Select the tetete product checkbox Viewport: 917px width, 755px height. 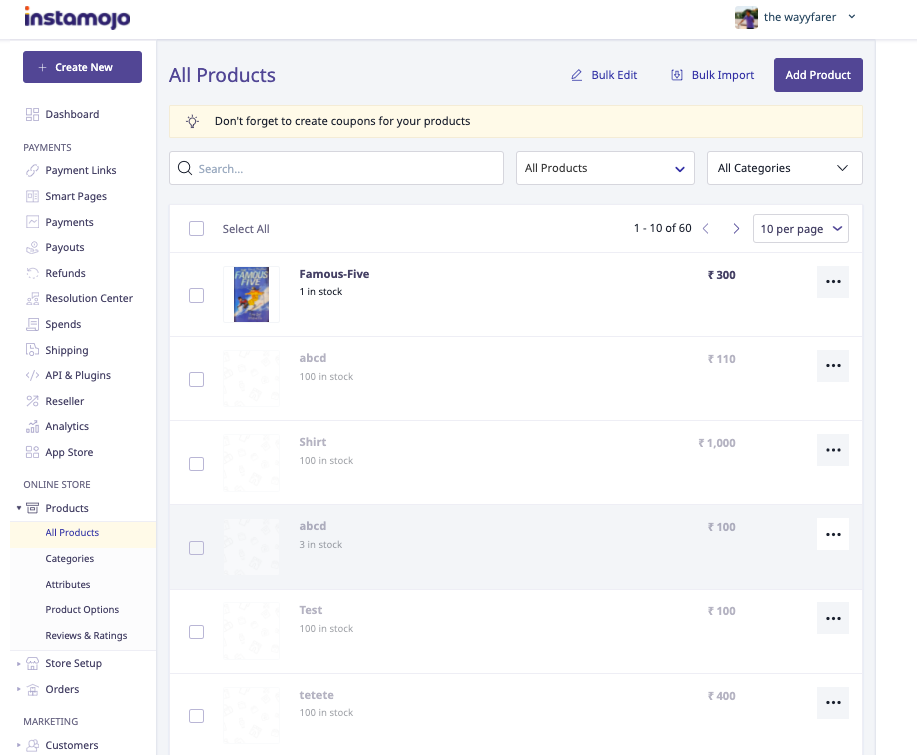click(196, 716)
